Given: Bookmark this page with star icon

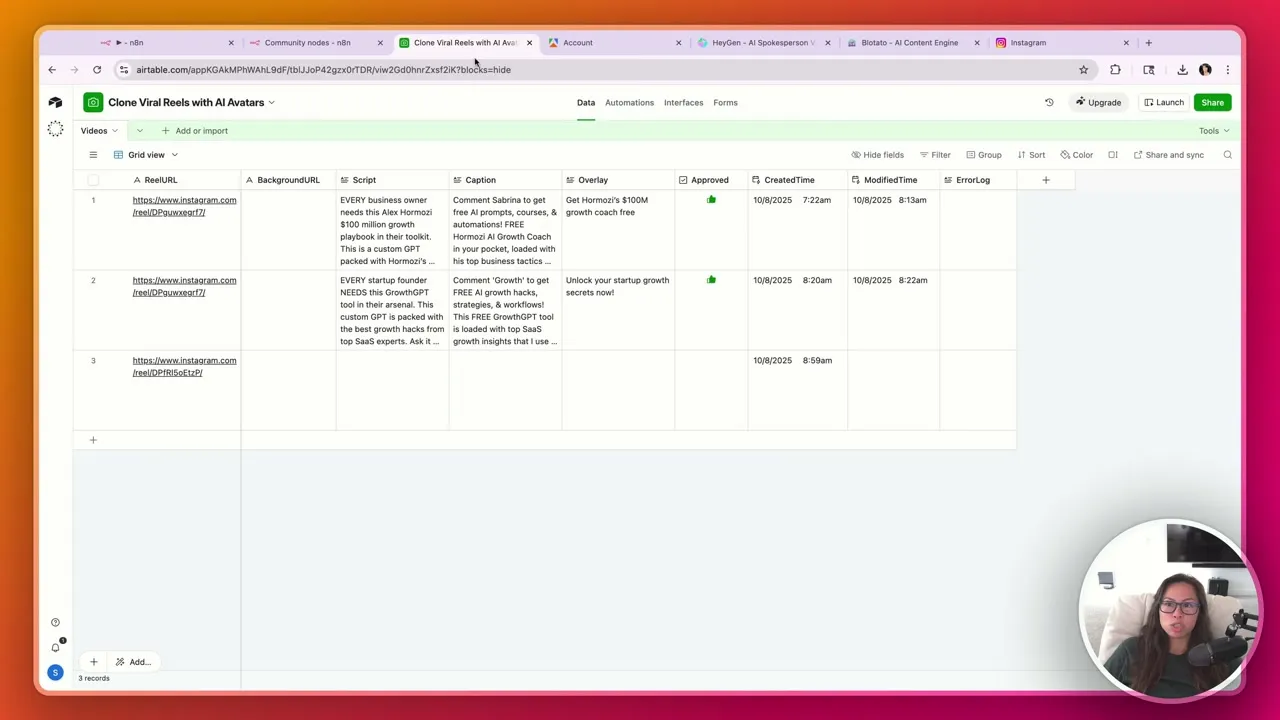Looking at the screenshot, I should coord(1083,70).
